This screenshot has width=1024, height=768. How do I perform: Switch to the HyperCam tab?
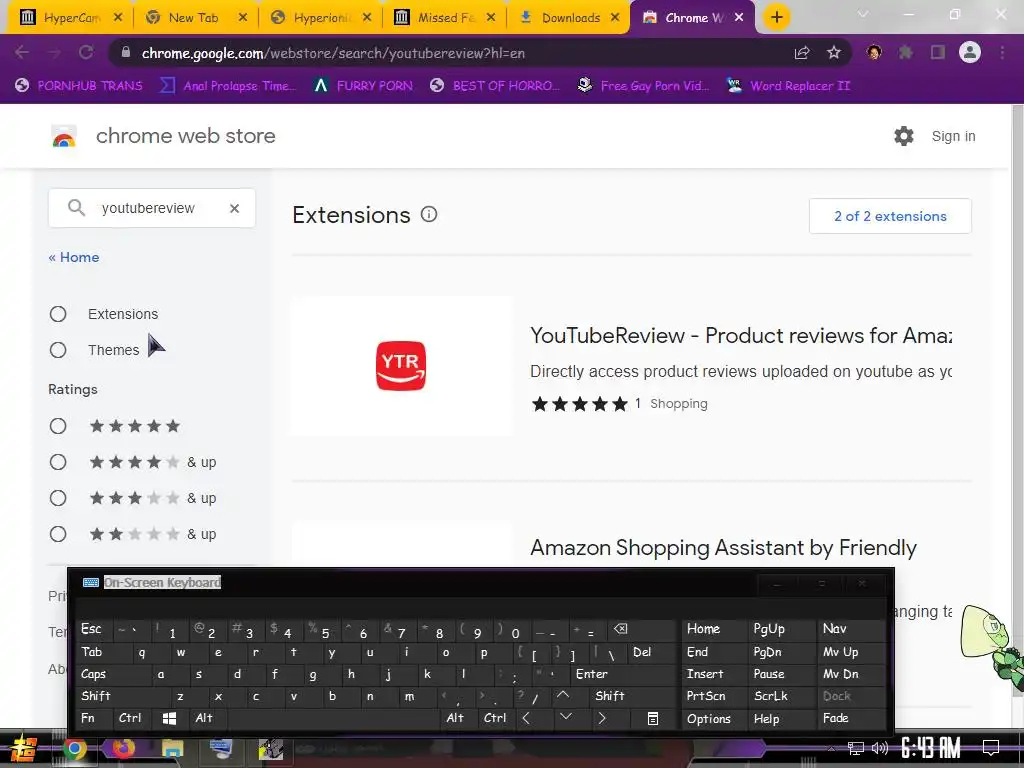(x=69, y=18)
